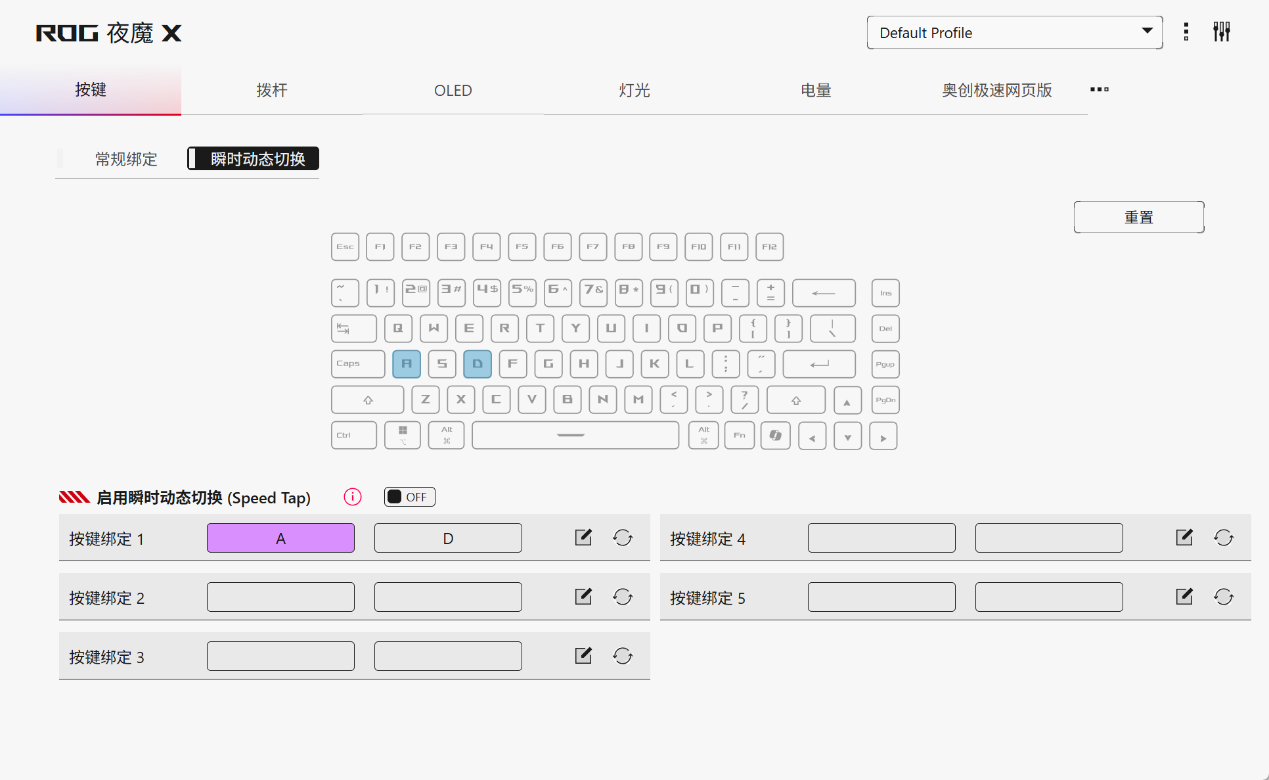
Task: Select the highlighted purple A key field
Action: 281,538
